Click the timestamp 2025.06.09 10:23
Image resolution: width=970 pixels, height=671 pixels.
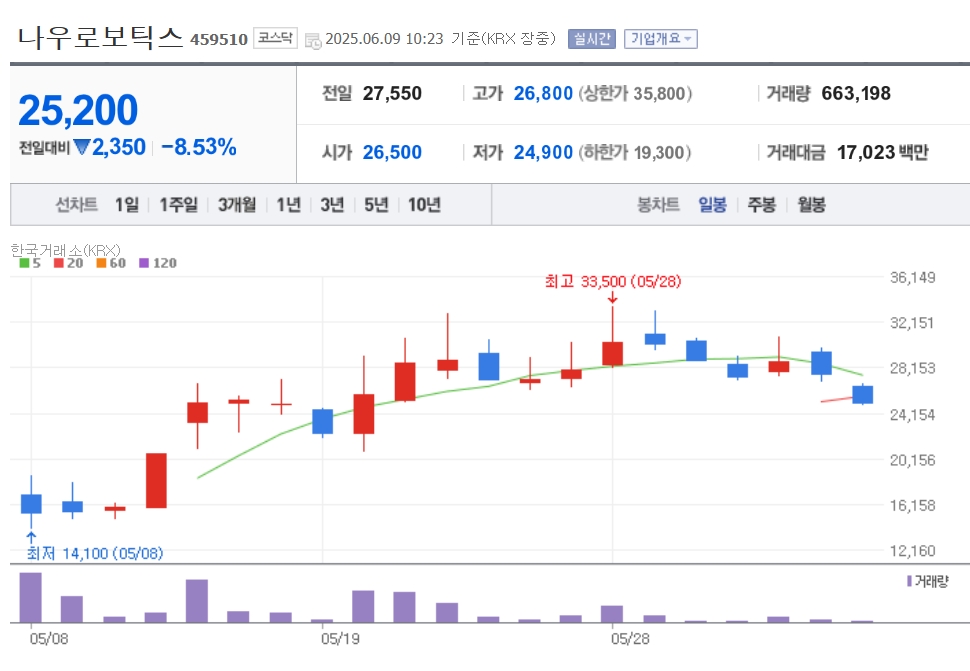pos(384,39)
